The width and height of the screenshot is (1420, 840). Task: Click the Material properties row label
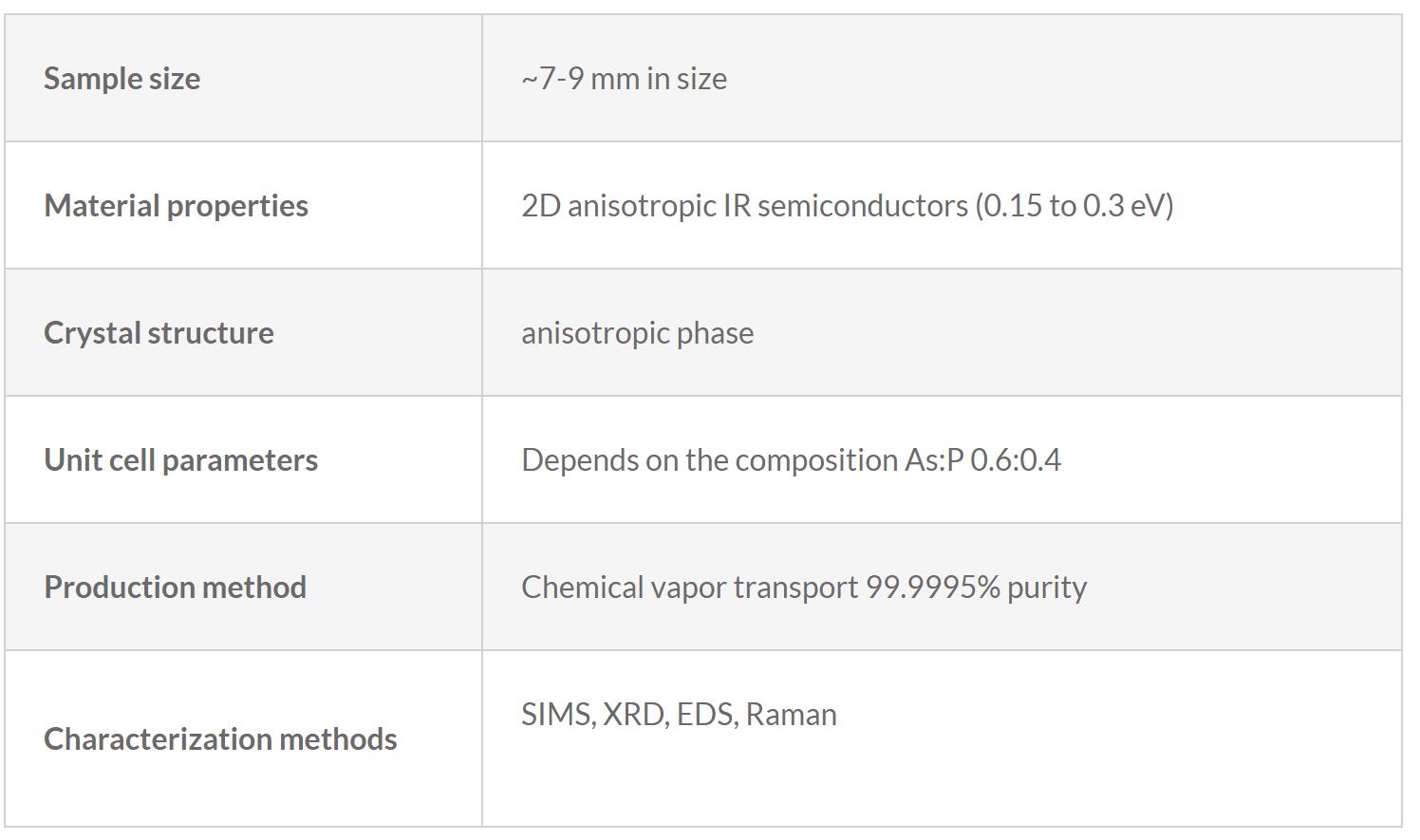(x=176, y=206)
